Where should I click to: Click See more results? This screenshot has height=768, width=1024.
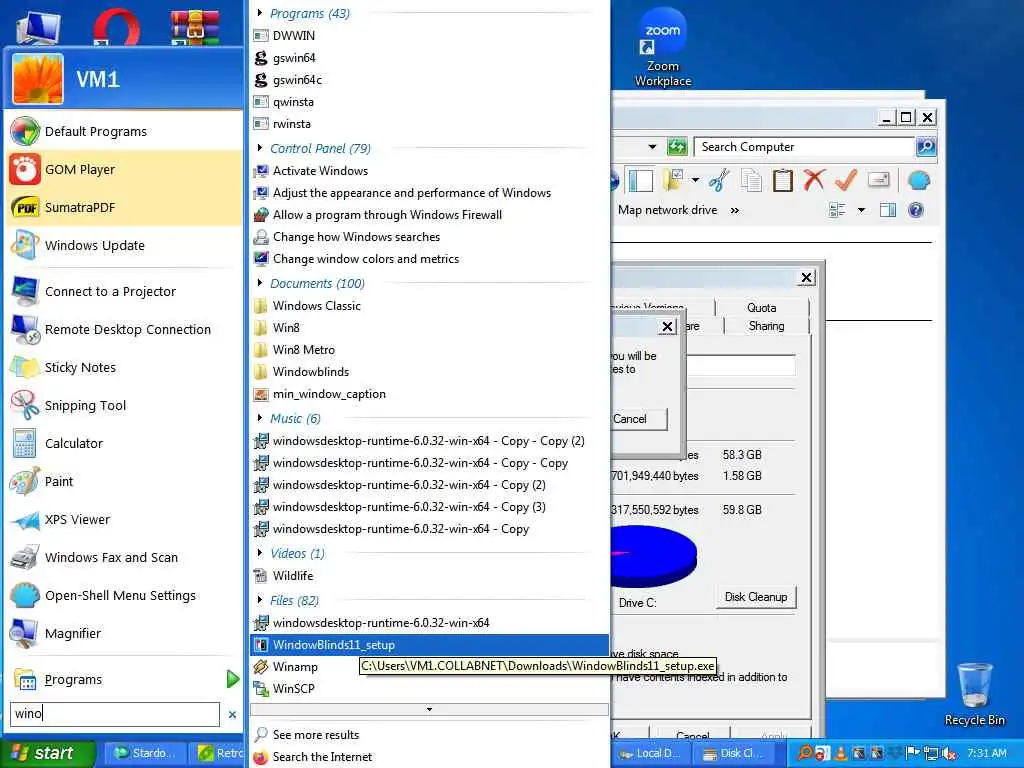pyautogui.click(x=430, y=735)
